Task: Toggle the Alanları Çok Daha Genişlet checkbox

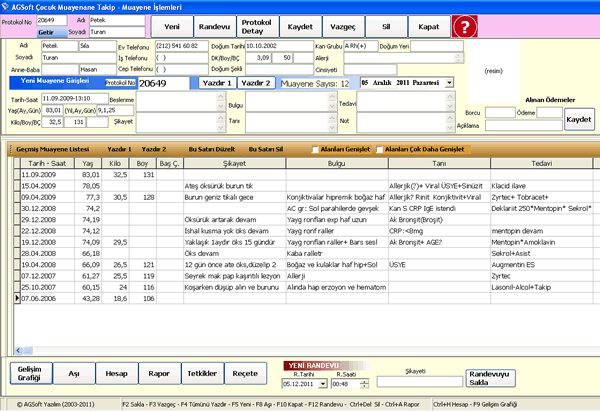Action: [x=378, y=149]
